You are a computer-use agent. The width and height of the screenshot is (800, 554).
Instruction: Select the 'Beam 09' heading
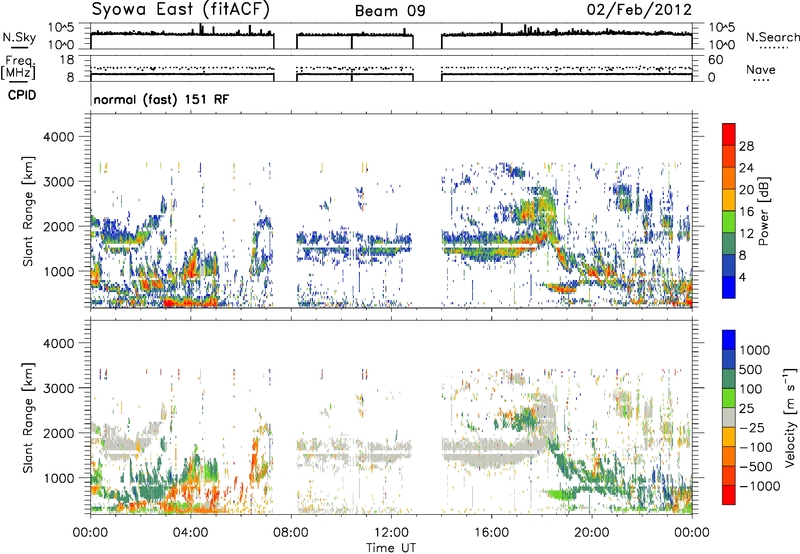(390, 11)
